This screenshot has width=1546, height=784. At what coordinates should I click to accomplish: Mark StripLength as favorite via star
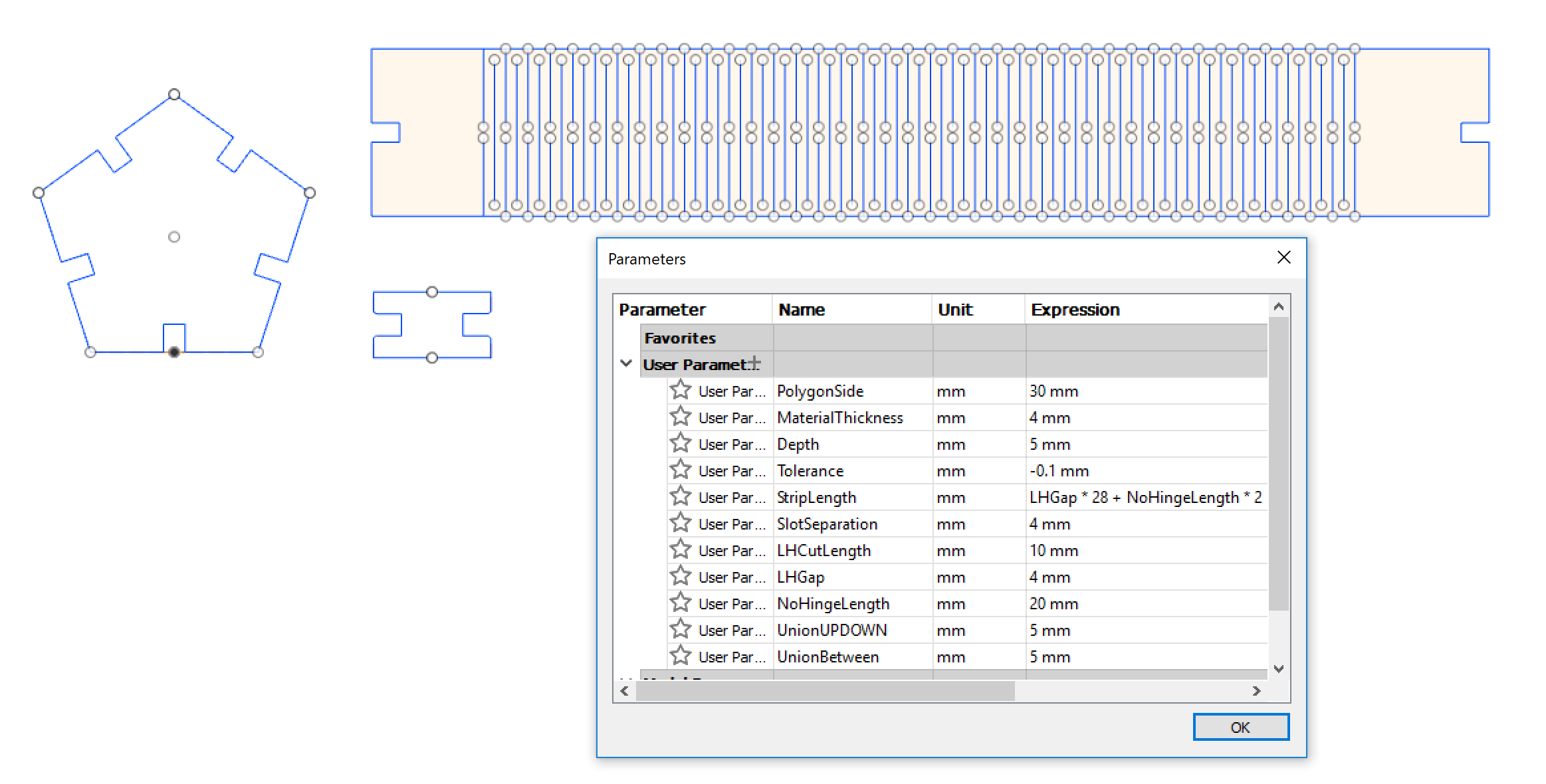point(680,496)
